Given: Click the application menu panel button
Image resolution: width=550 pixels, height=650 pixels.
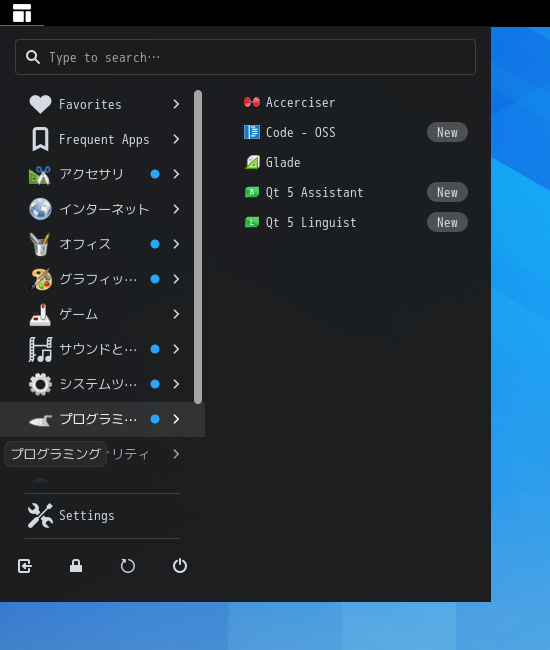Looking at the screenshot, I should (22, 13).
